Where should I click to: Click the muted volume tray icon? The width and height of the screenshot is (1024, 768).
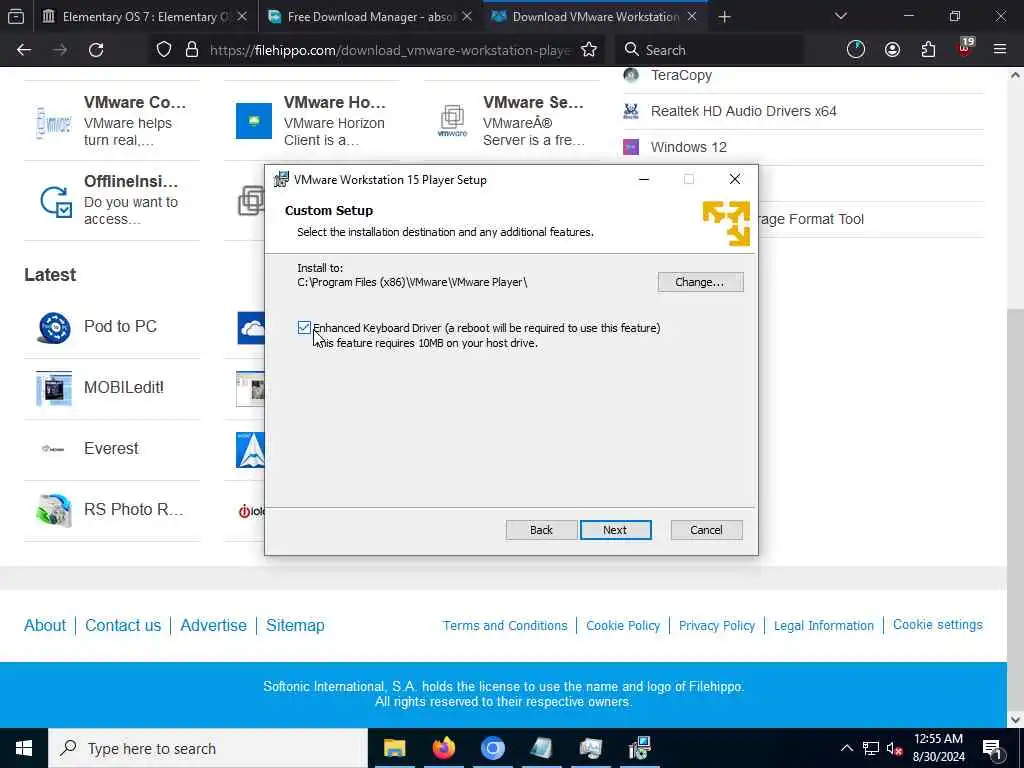895,748
